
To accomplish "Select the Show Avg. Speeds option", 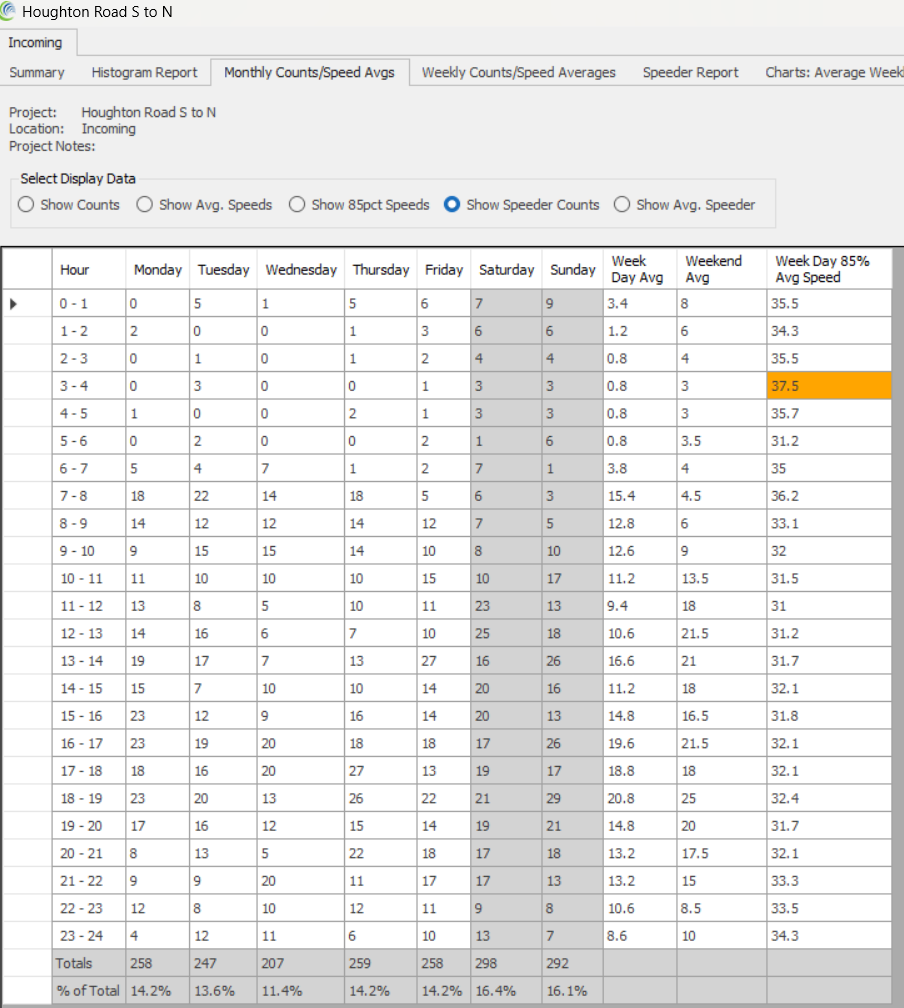I will (x=145, y=204).
